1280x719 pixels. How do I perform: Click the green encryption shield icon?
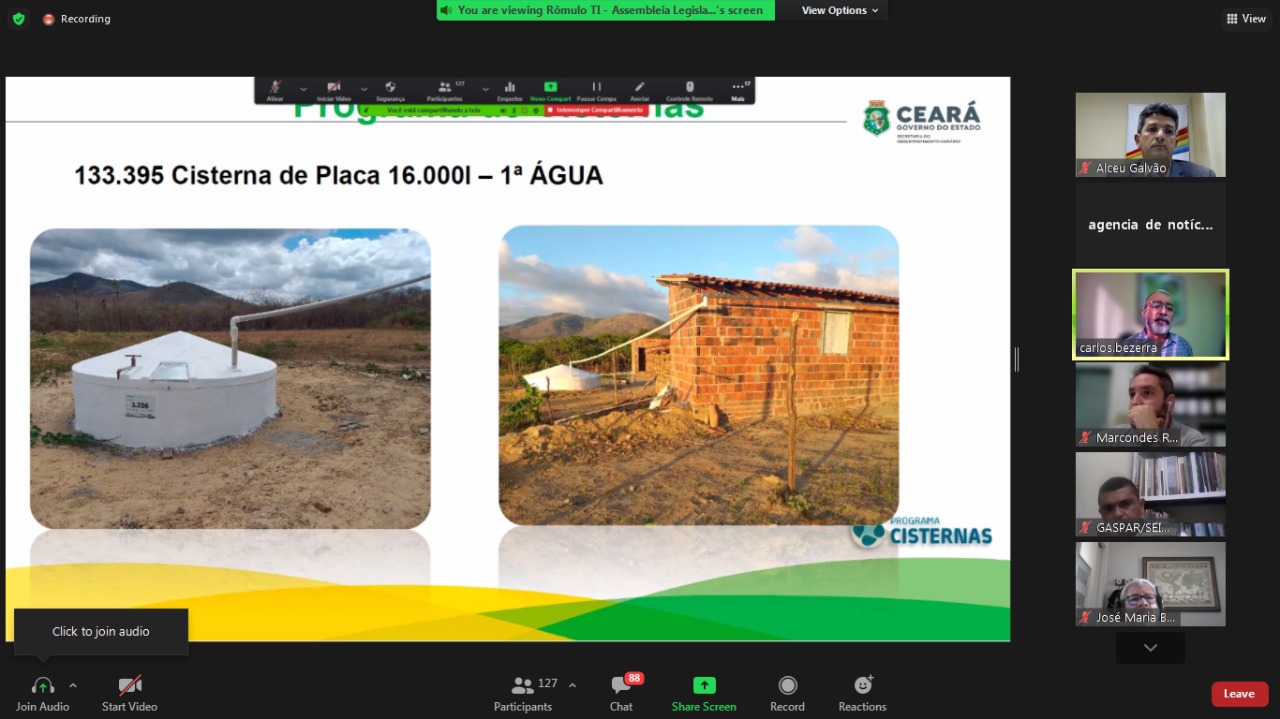pos(18,19)
